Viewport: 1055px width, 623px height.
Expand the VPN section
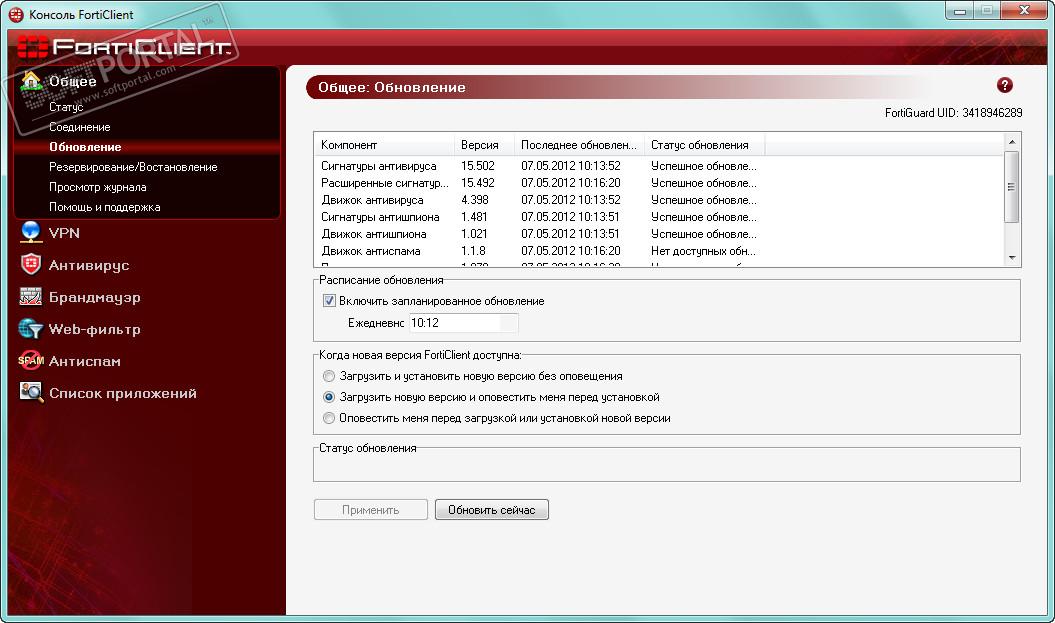[x=64, y=233]
